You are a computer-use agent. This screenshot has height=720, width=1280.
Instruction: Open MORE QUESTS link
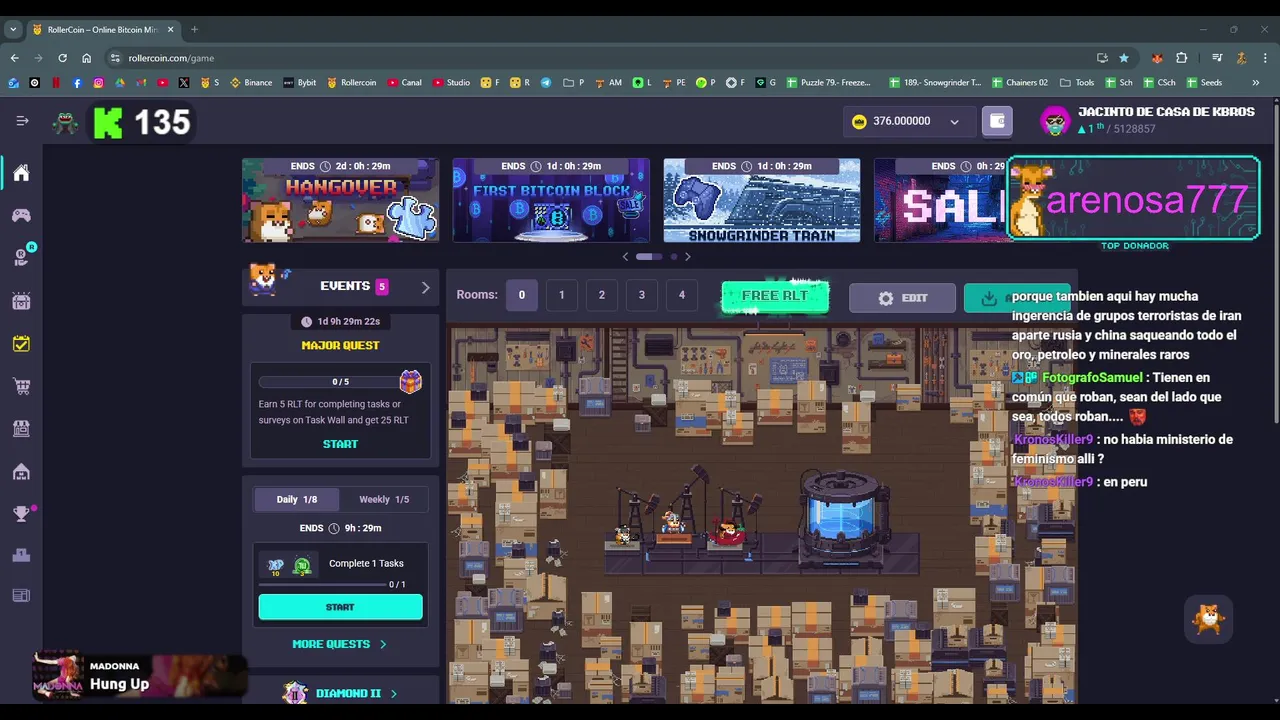point(339,644)
